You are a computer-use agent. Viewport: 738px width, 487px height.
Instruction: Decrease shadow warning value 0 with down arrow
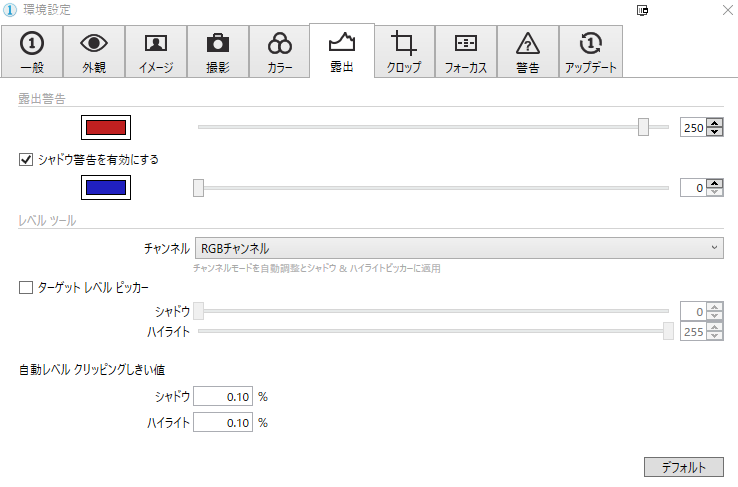click(714, 192)
